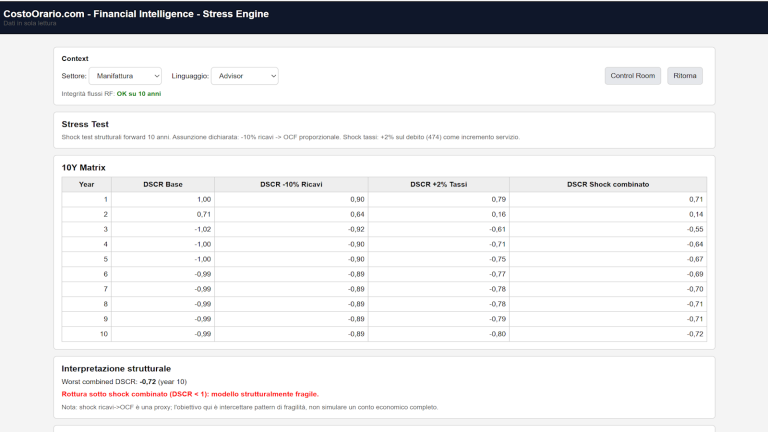Select the Year column header

(87, 184)
